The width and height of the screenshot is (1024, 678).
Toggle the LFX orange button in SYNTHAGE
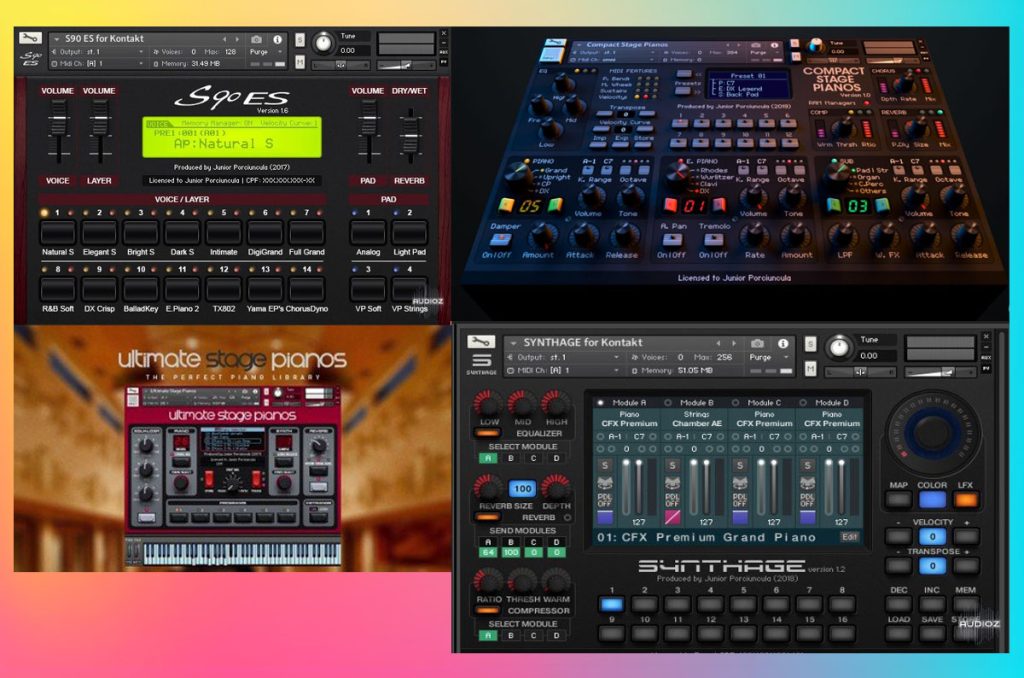(x=965, y=500)
